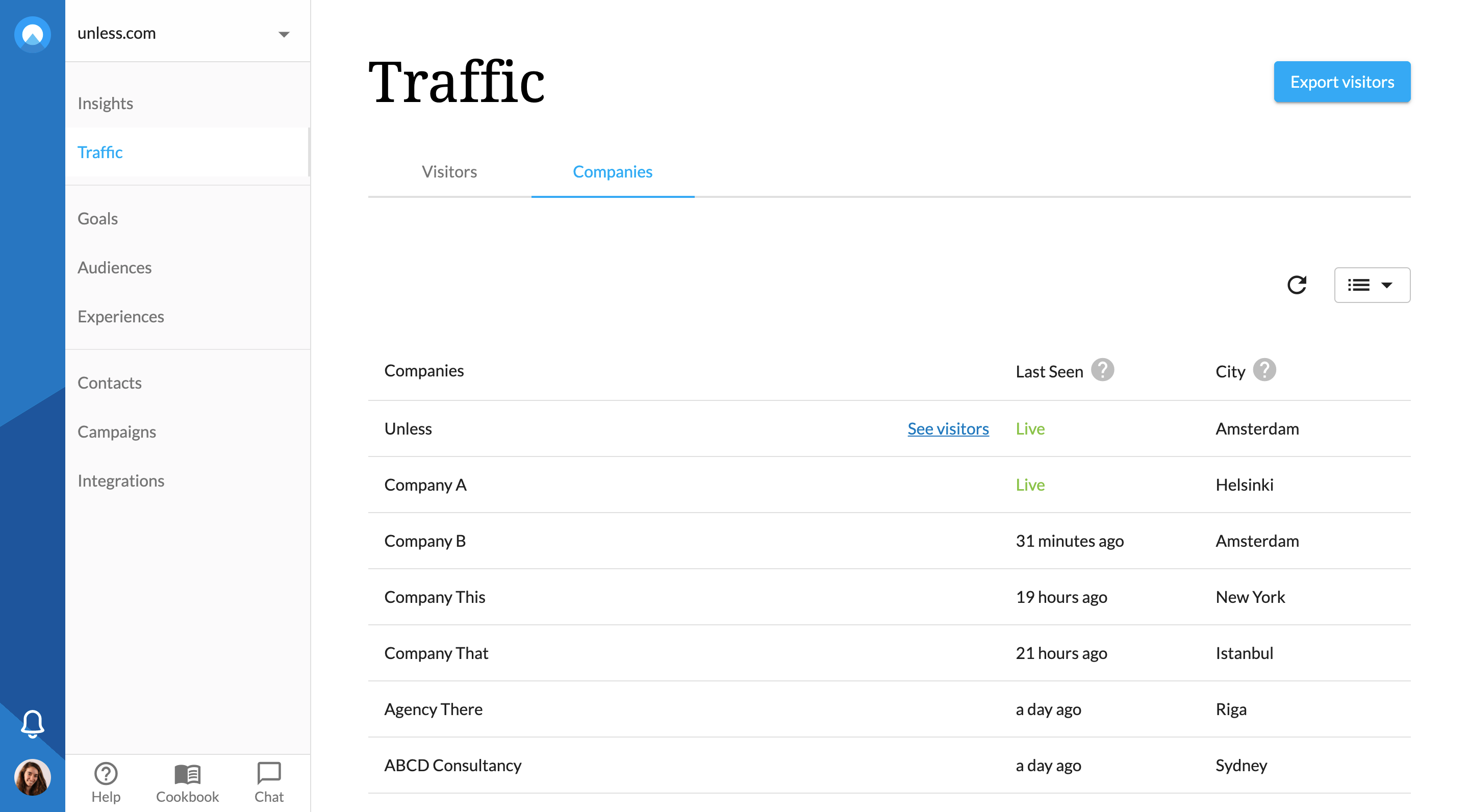Click Export visitors button
This screenshot has height=812, width=1469.
tap(1342, 82)
